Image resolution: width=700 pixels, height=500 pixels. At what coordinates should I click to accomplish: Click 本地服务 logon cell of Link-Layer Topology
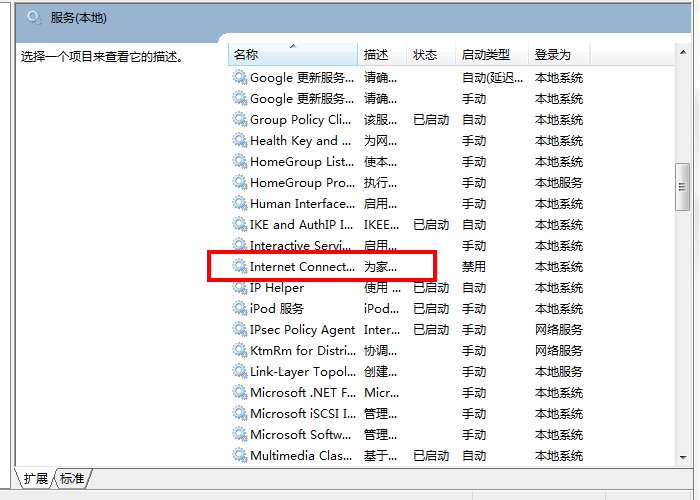[x=559, y=371]
